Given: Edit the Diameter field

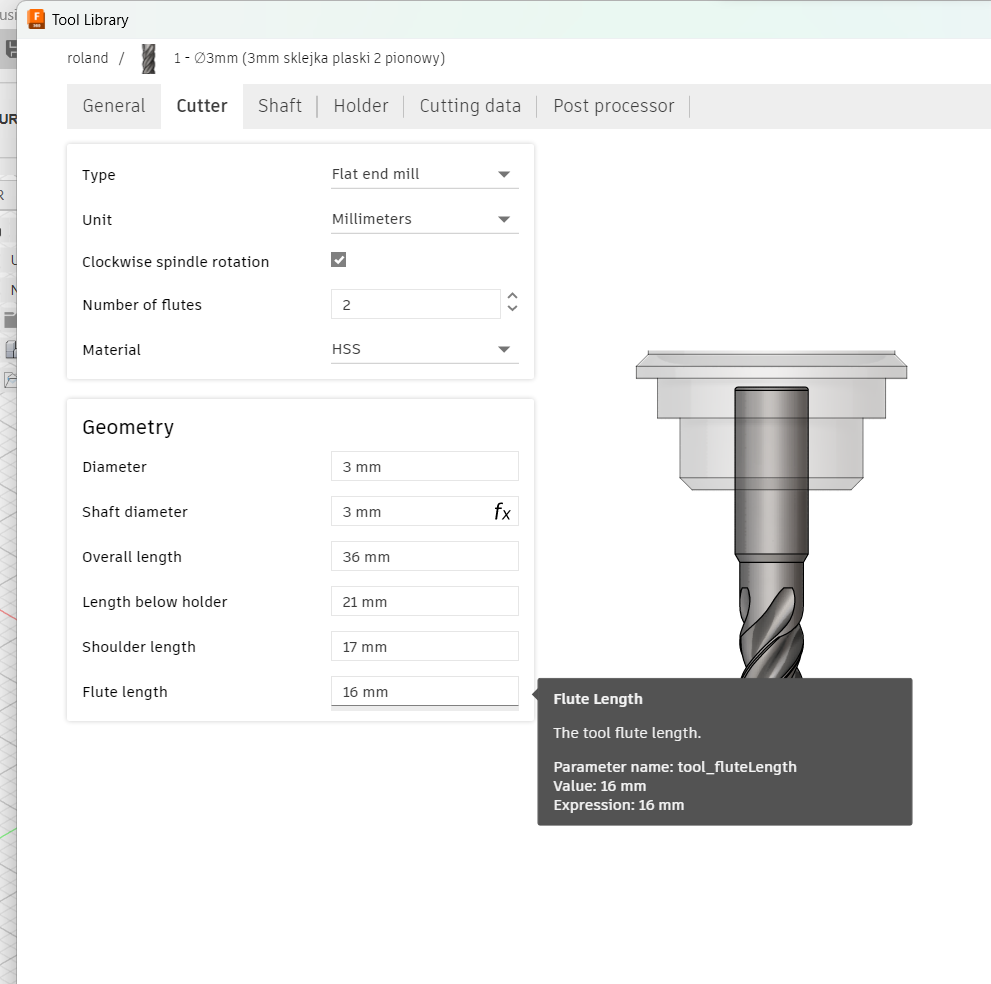Looking at the screenshot, I should (425, 466).
